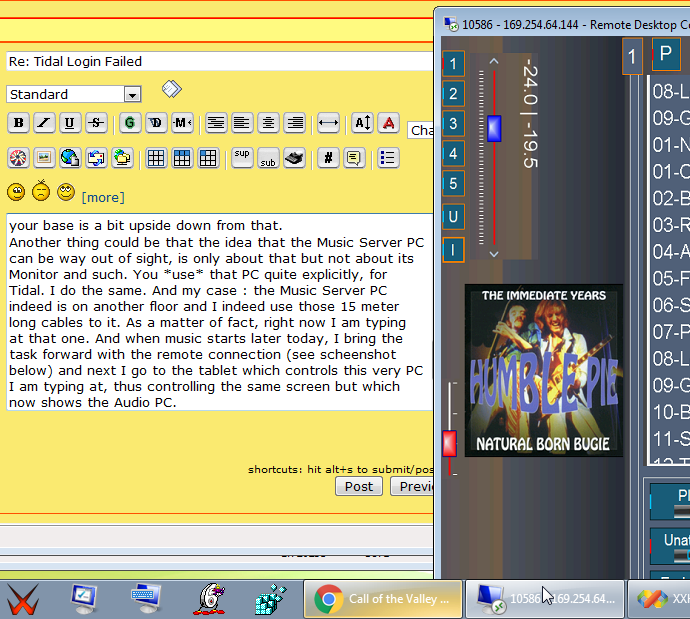Image resolution: width=690 pixels, height=619 pixels.
Task: Open the Change Color dropdown
Action: [x=421, y=130]
